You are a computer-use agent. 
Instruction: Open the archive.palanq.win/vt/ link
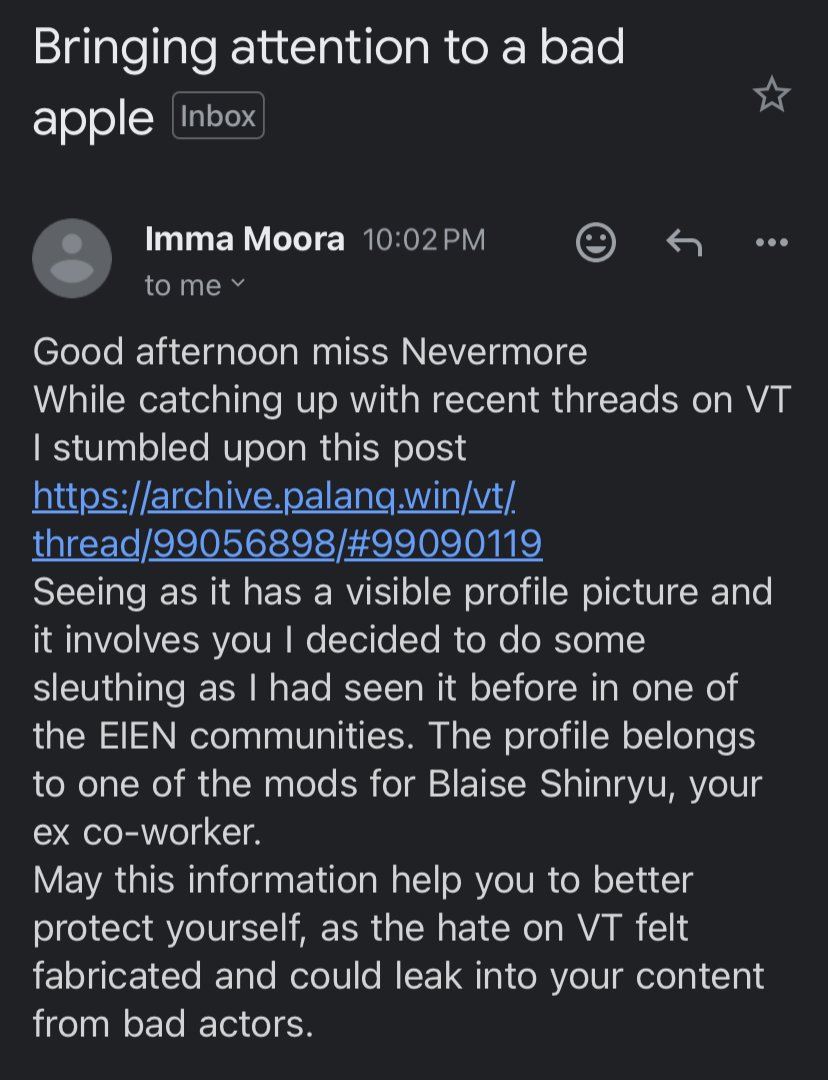pos(274,495)
